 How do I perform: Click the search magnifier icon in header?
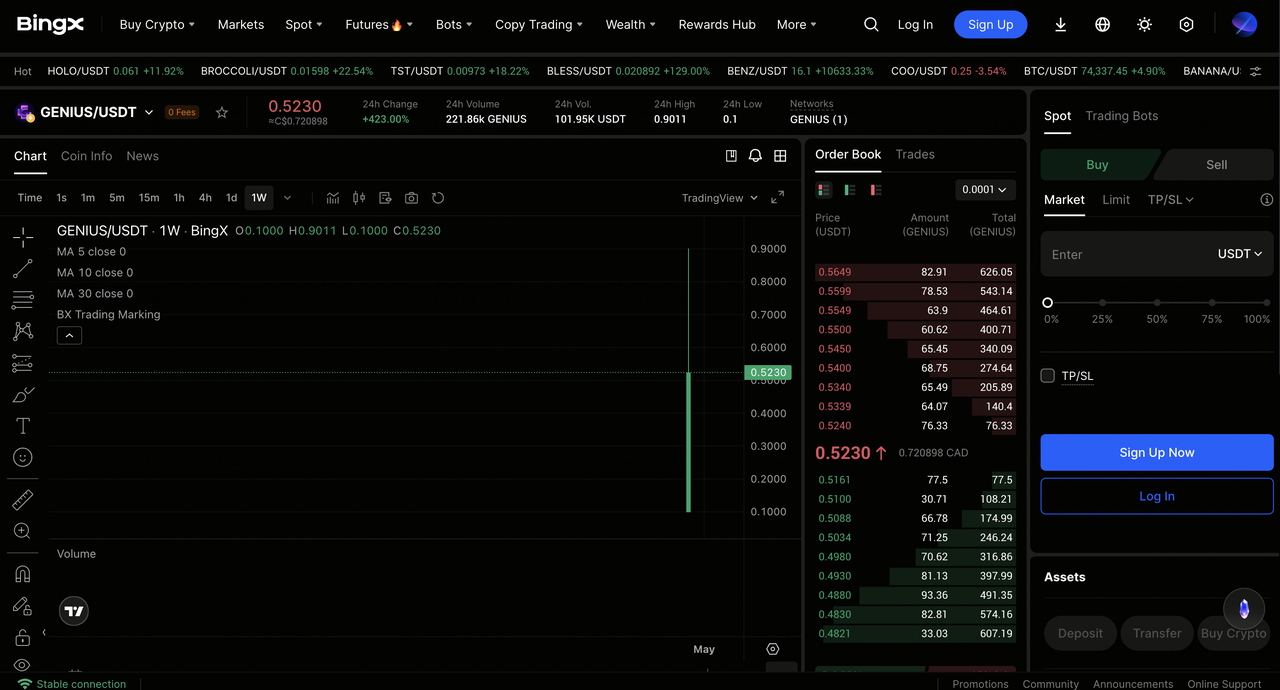pyautogui.click(x=871, y=25)
